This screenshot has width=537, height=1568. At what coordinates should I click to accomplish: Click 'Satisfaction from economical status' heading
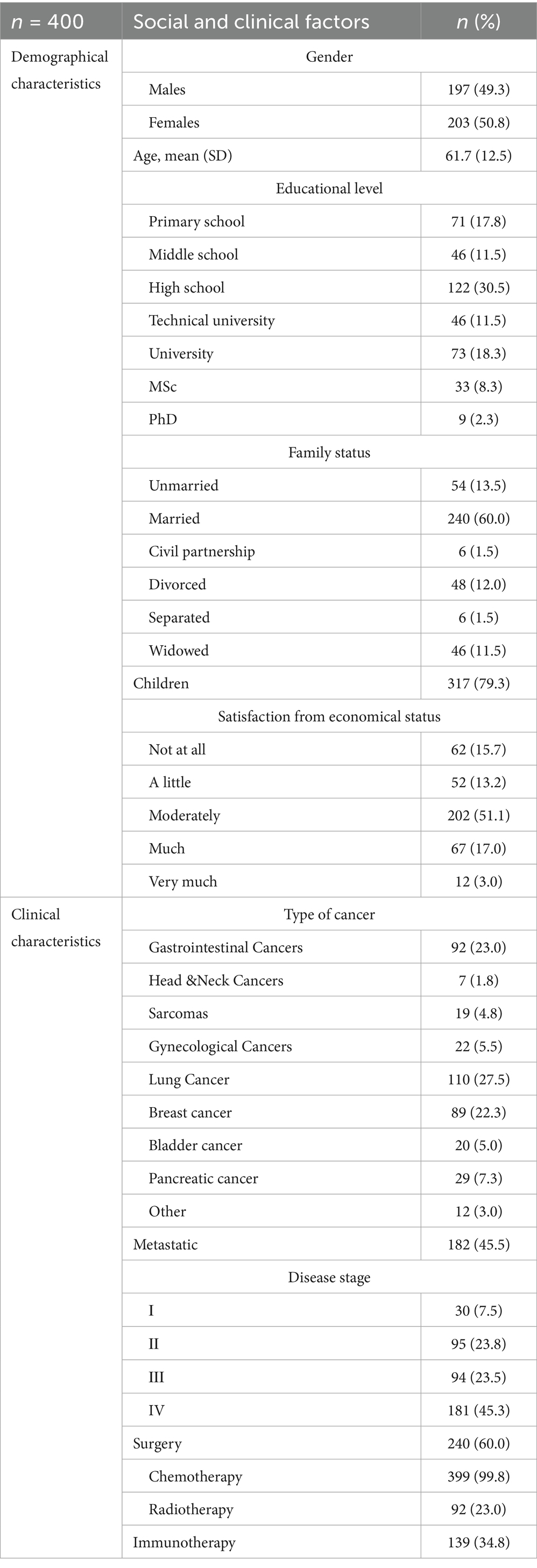point(329,716)
